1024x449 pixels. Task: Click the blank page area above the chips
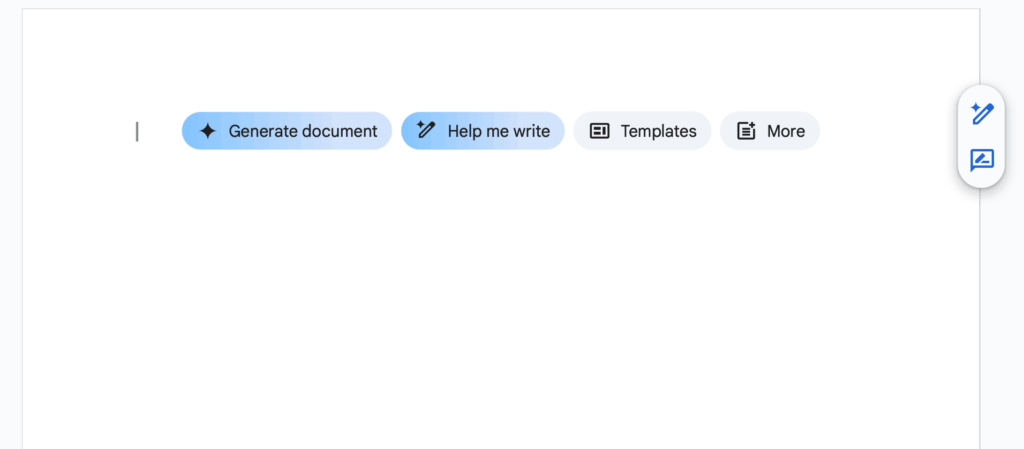coord(500,60)
